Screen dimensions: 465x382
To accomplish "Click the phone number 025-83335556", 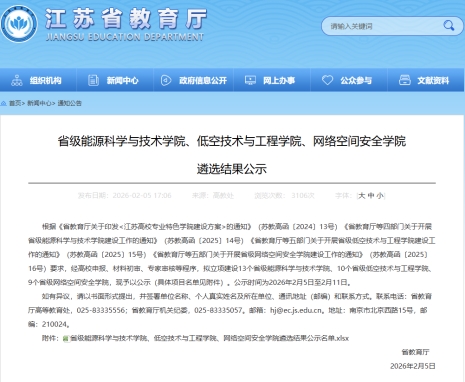I will [x=101, y=310].
